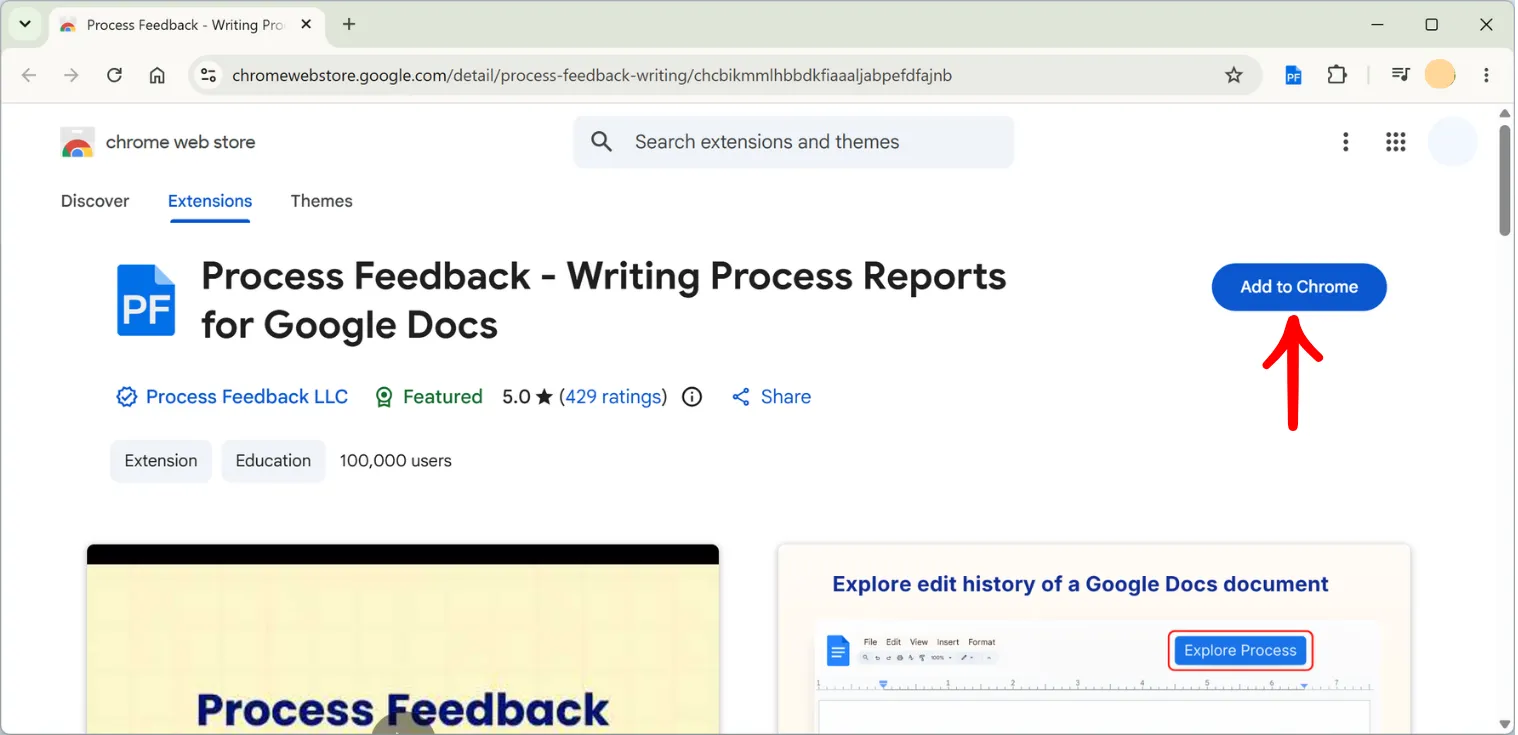The image size is (1518, 735).
Task: Open the Google apps grid
Action: pyautogui.click(x=1396, y=142)
